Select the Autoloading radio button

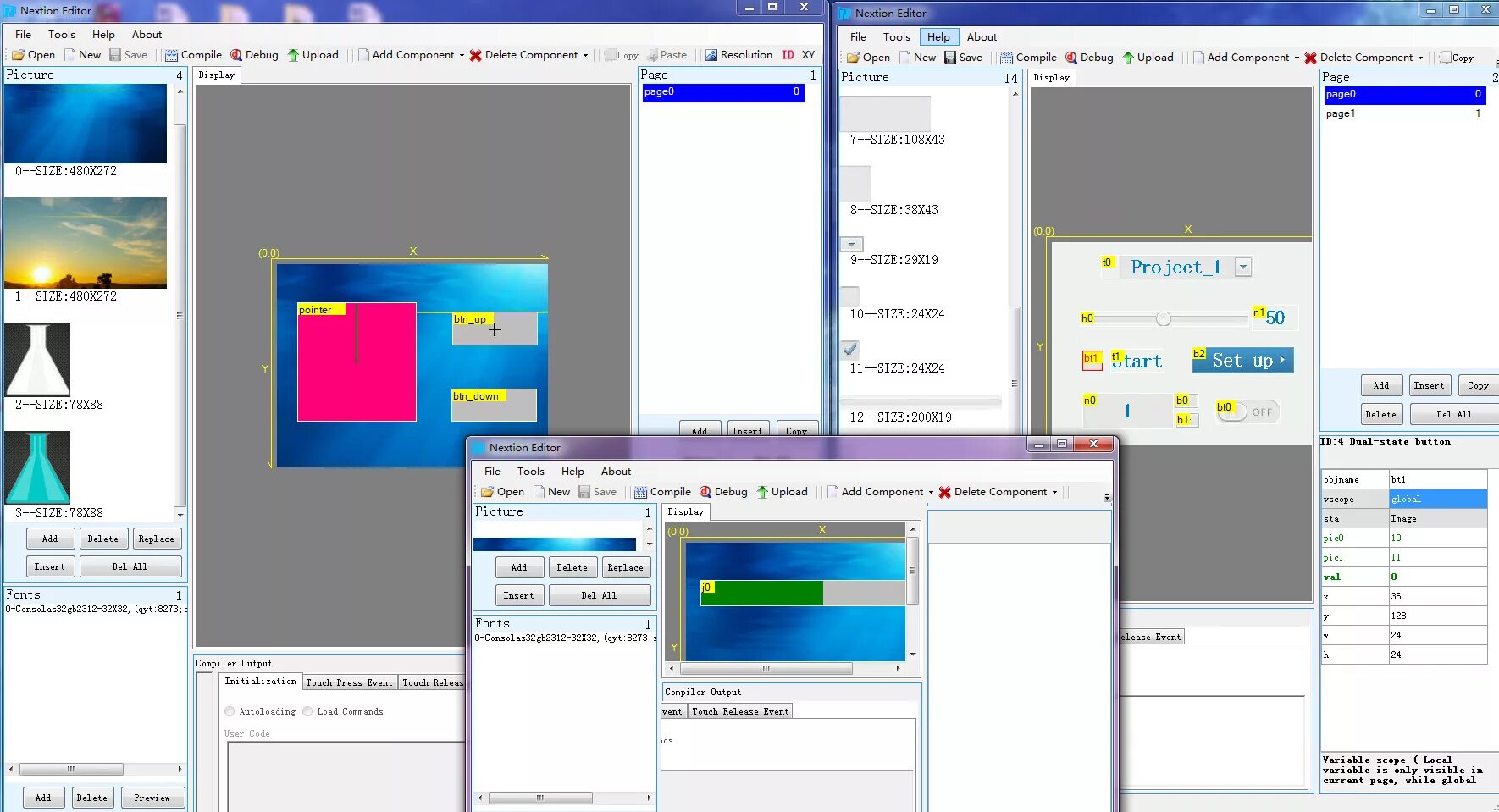(229, 711)
